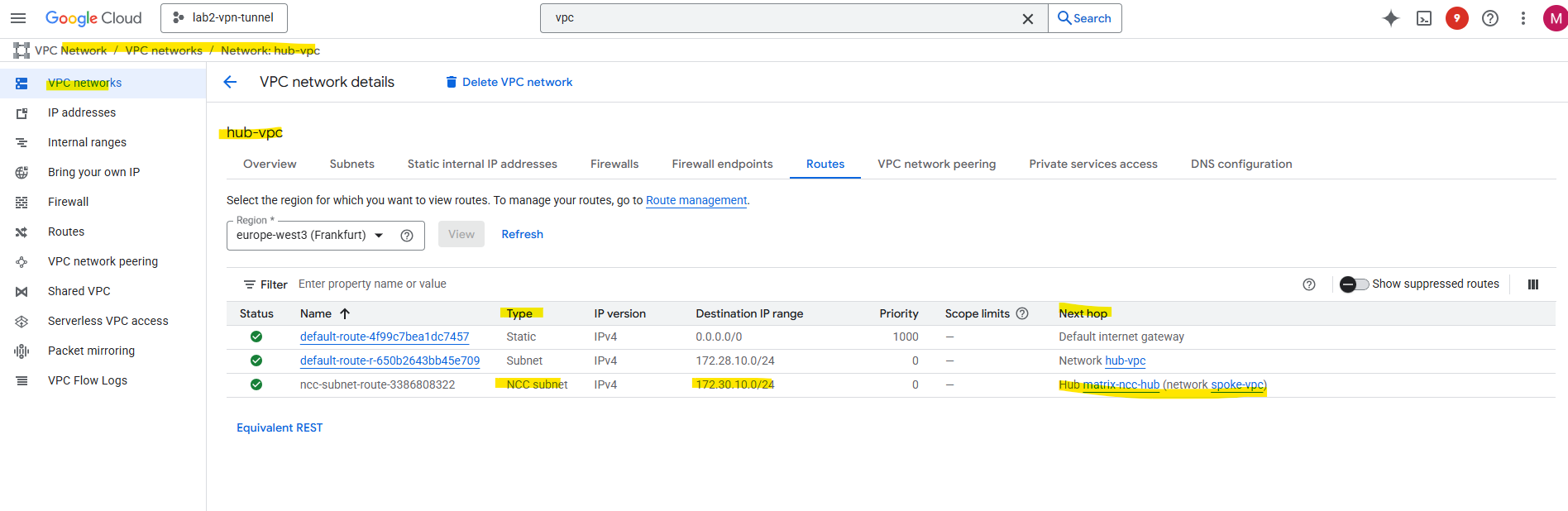Toggle Show suppressed routes switch

[1354, 284]
